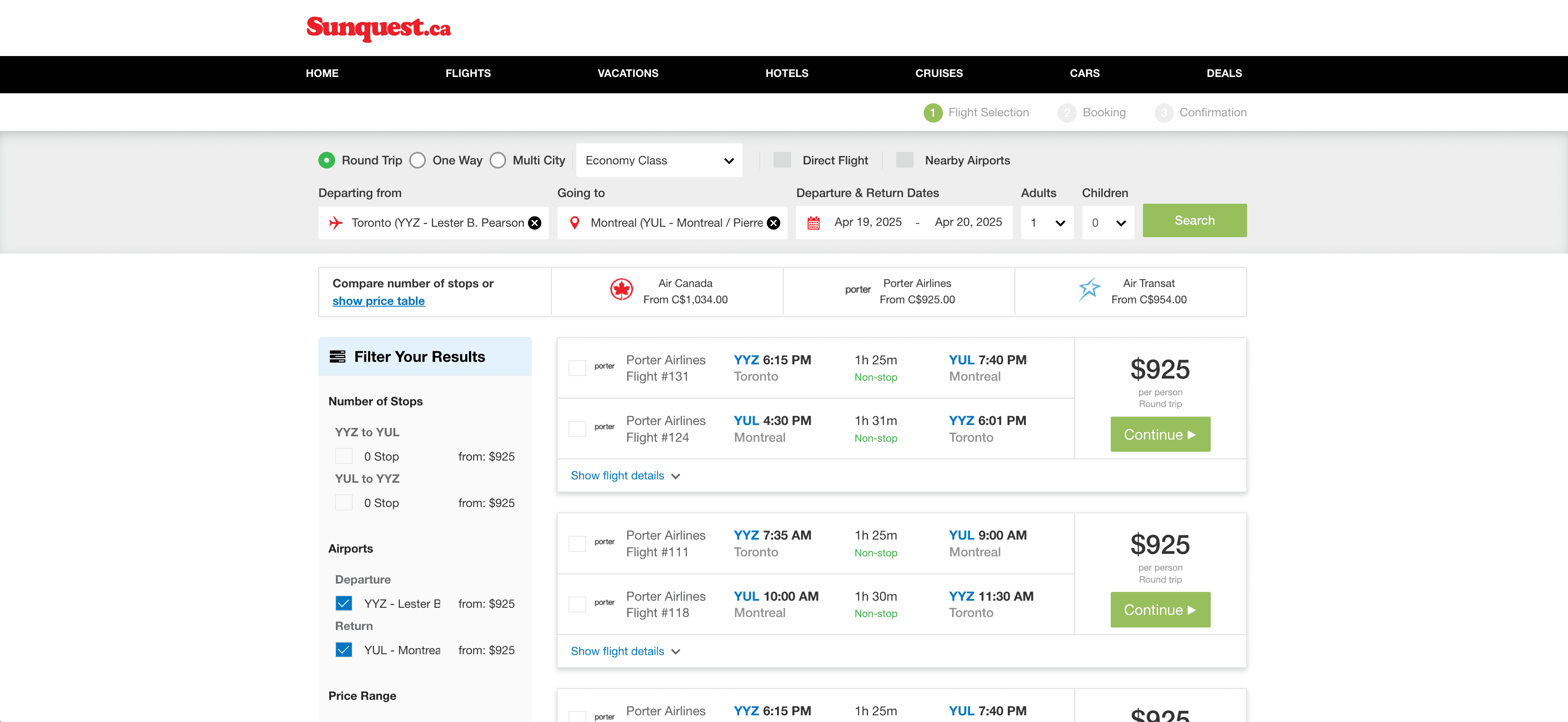Uncheck YYZ - Lester B departure airport filter
Screen dimensions: 1568x722
(344, 603)
